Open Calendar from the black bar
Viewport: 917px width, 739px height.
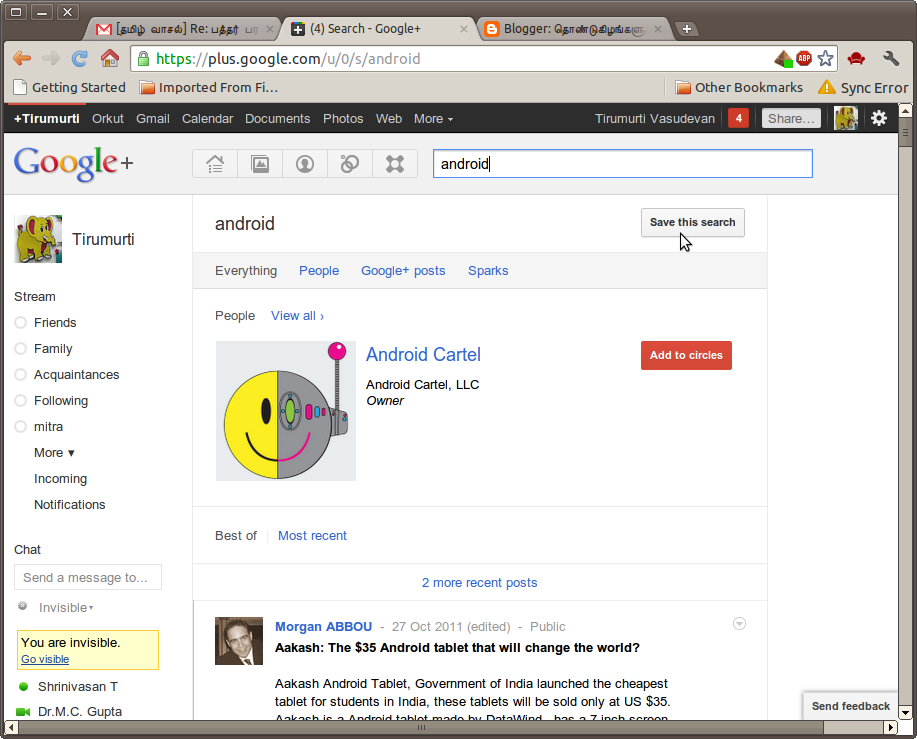[207, 119]
